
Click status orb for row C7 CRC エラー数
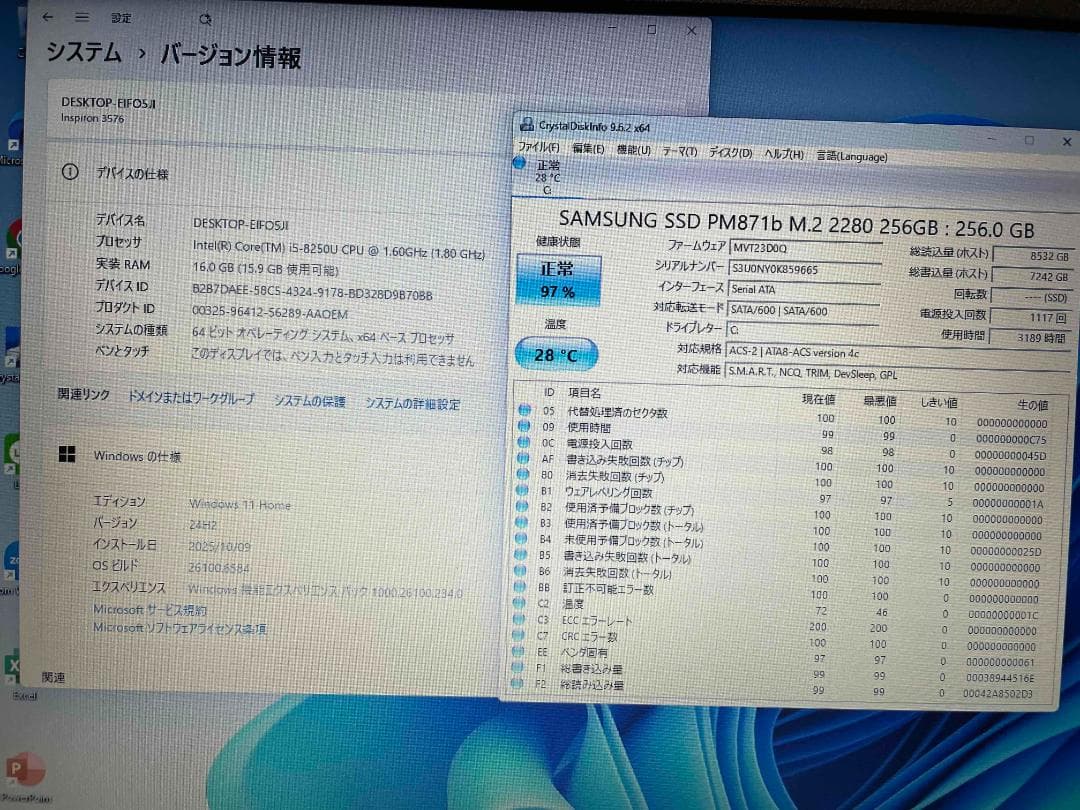pos(519,635)
